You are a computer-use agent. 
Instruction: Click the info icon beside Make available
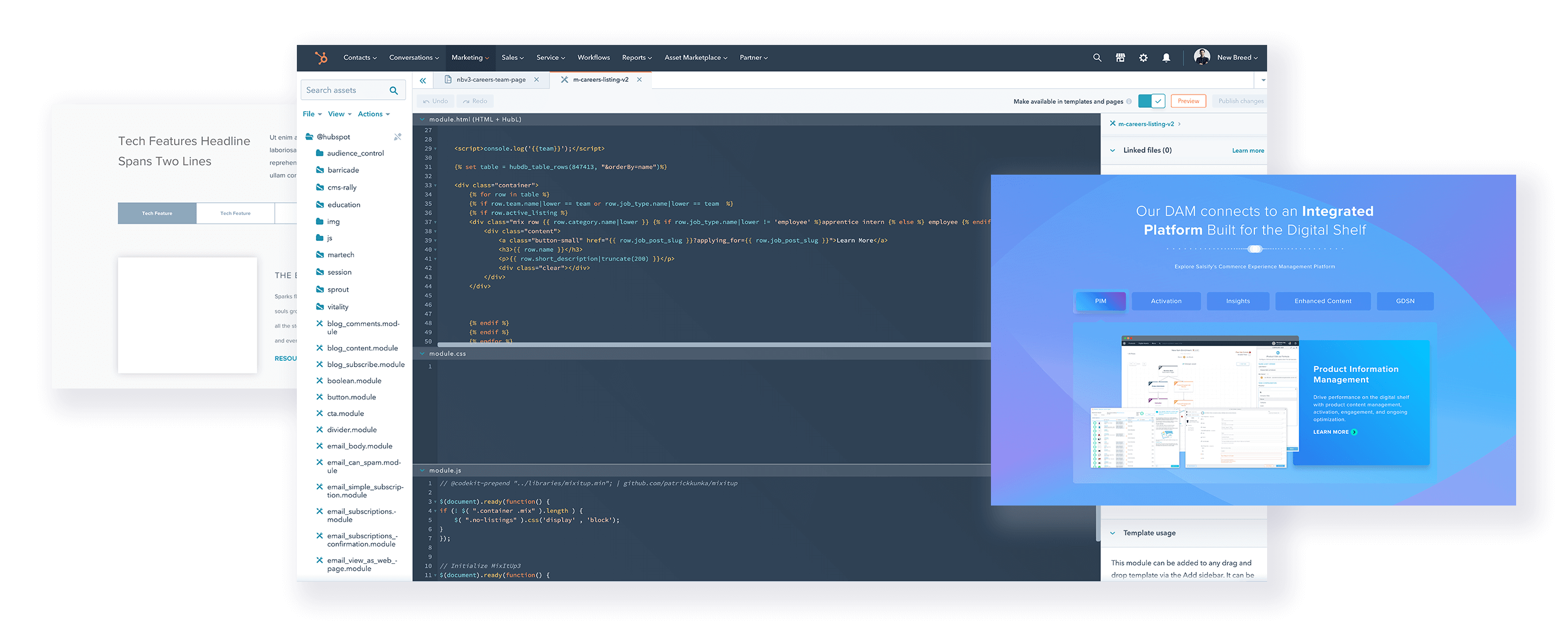(1129, 101)
